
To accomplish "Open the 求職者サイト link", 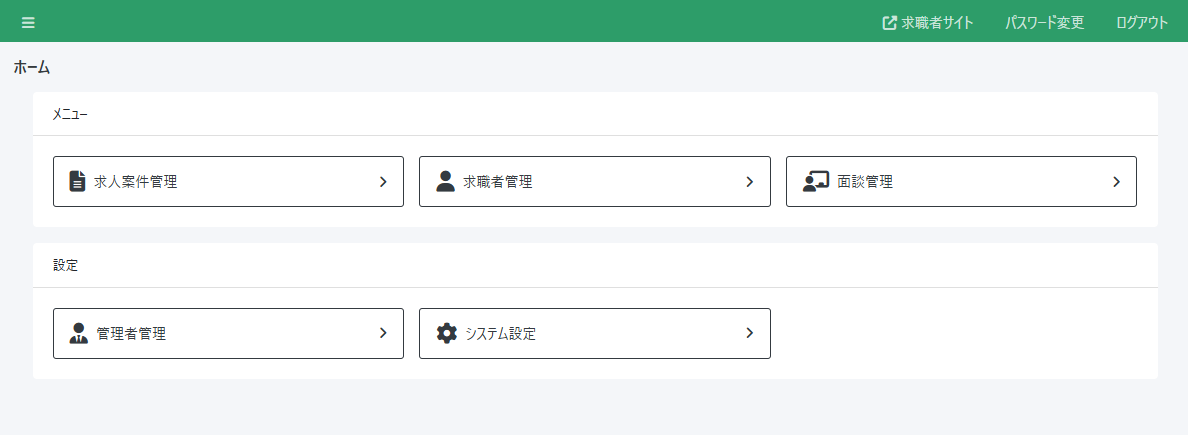I will pos(937,23).
